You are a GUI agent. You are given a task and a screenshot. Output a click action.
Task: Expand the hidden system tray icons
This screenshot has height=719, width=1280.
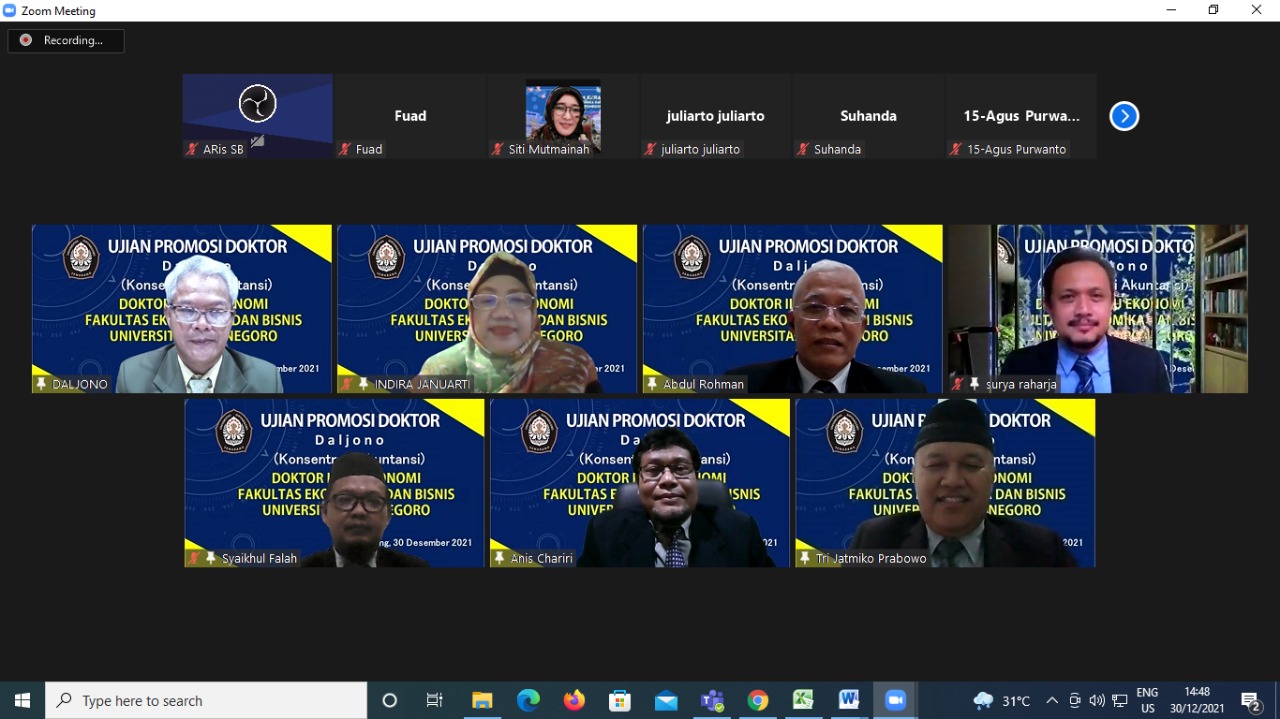(x=1051, y=700)
